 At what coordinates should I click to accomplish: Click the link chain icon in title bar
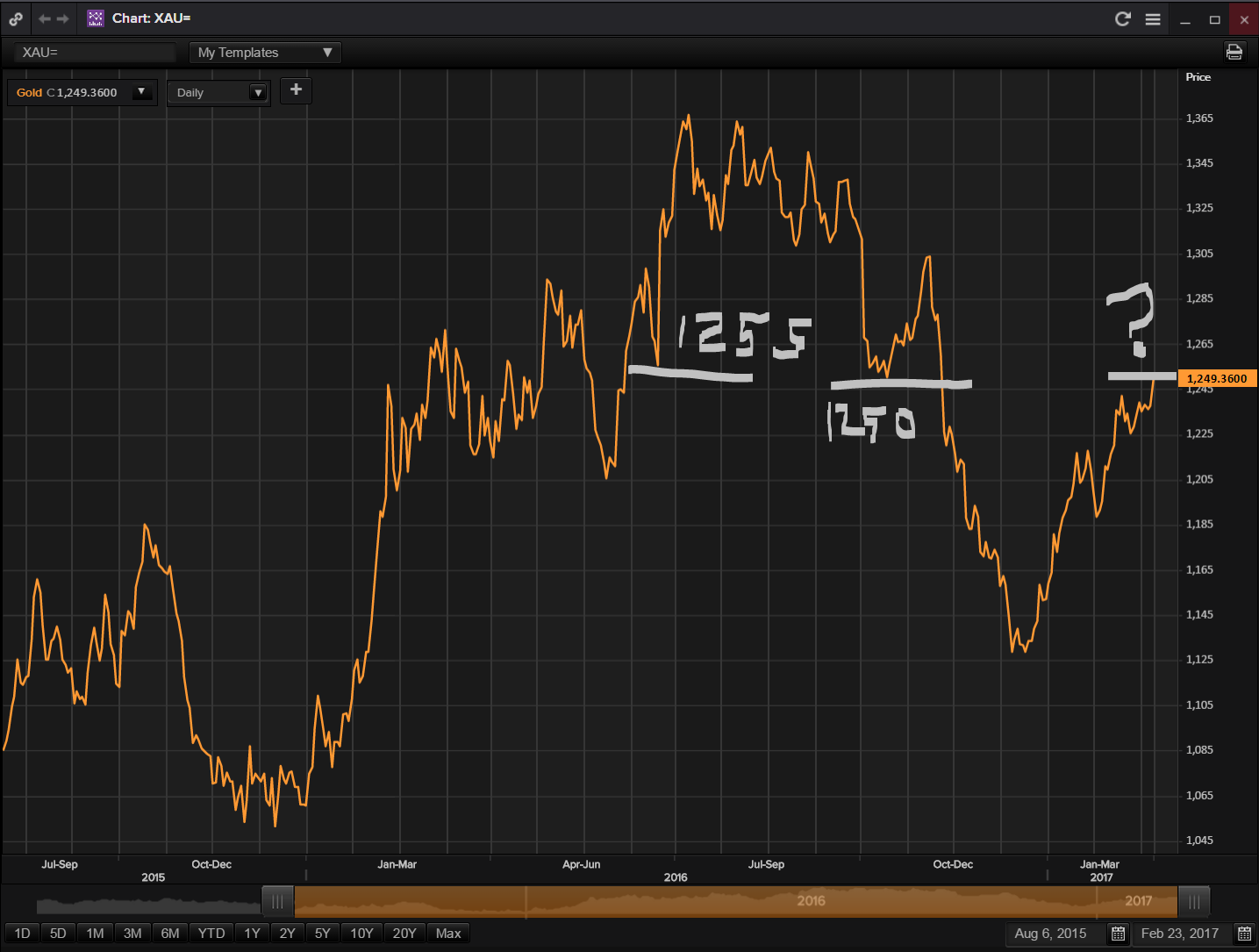[x=16, y=18]
